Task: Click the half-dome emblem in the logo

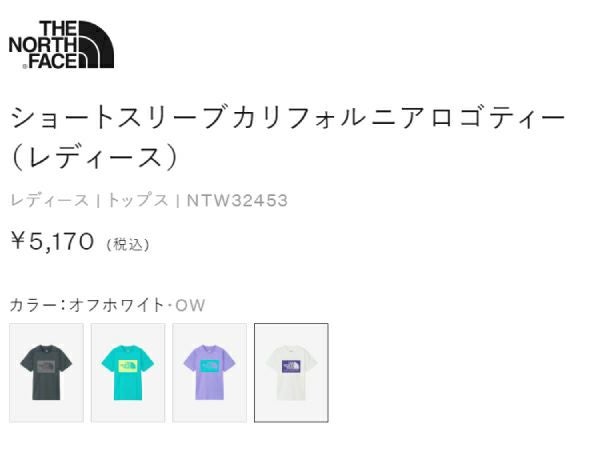Action: click(96, 45)
